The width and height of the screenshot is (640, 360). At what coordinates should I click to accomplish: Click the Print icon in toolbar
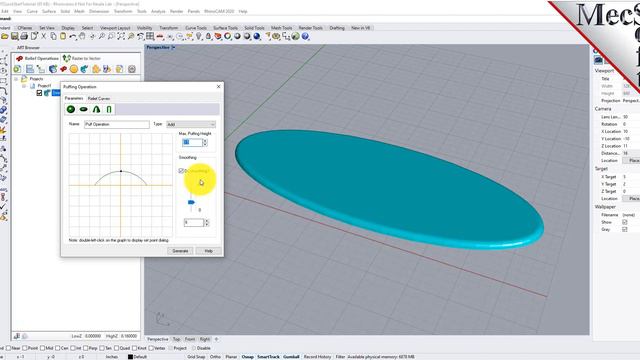pos(24,36)
